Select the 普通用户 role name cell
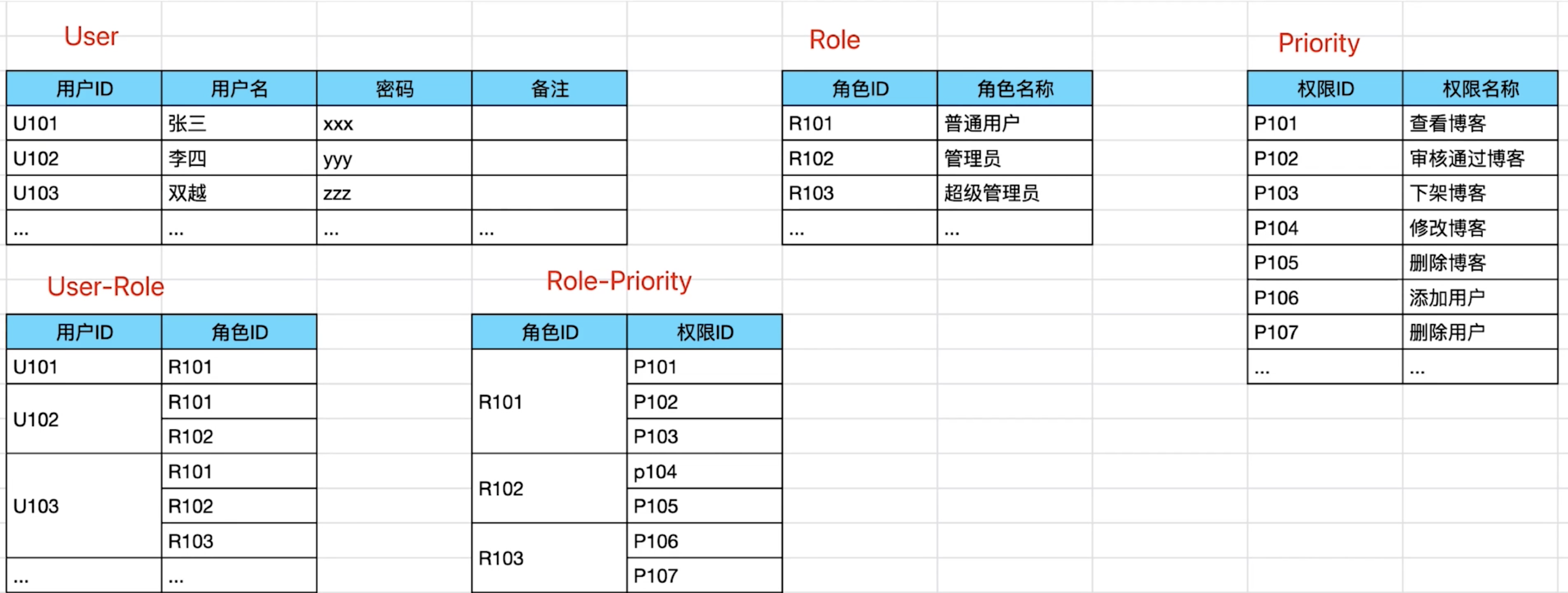The image size is (1568, 593). (x=1014, y=124)
